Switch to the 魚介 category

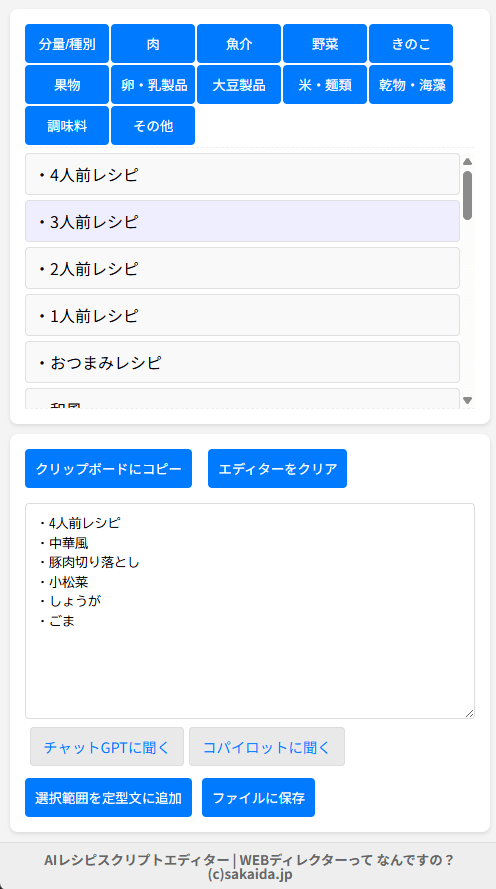(x=239, y=44)
